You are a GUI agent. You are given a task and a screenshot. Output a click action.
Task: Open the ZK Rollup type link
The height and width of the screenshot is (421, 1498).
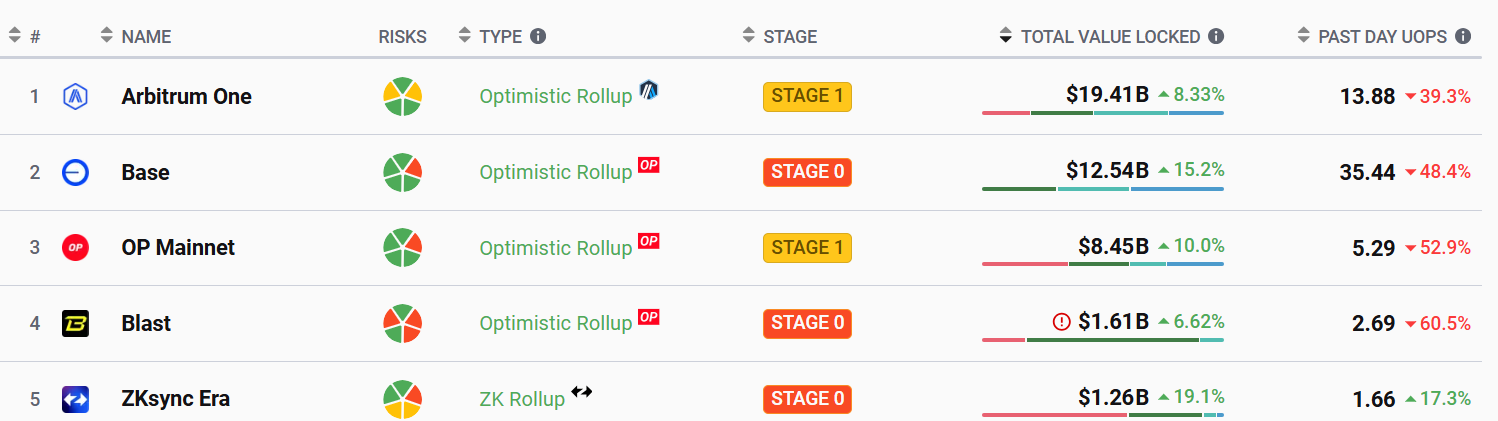coord(522,399)
